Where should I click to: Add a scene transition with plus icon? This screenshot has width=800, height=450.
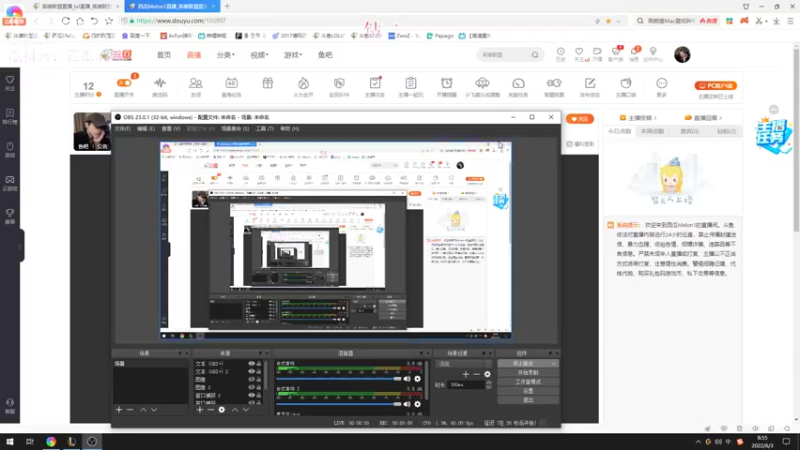465,374
